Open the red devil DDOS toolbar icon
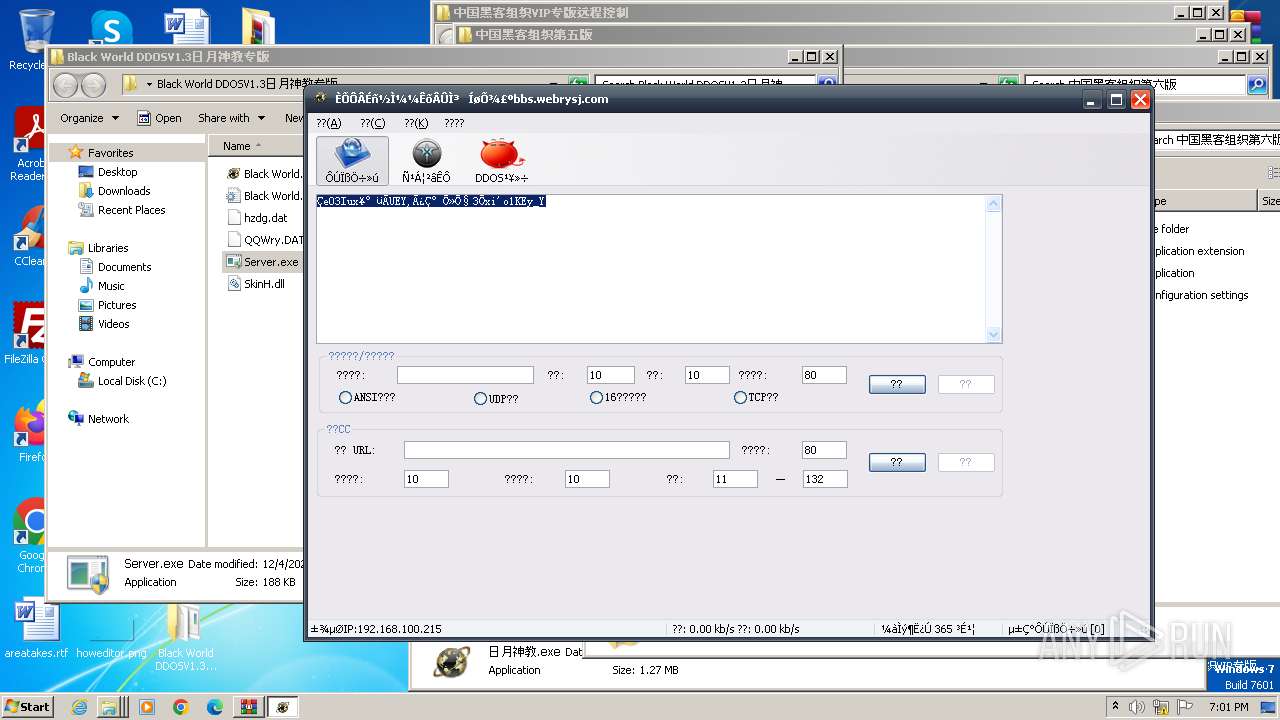The image size is (1280, 720). tap(501, 160)
